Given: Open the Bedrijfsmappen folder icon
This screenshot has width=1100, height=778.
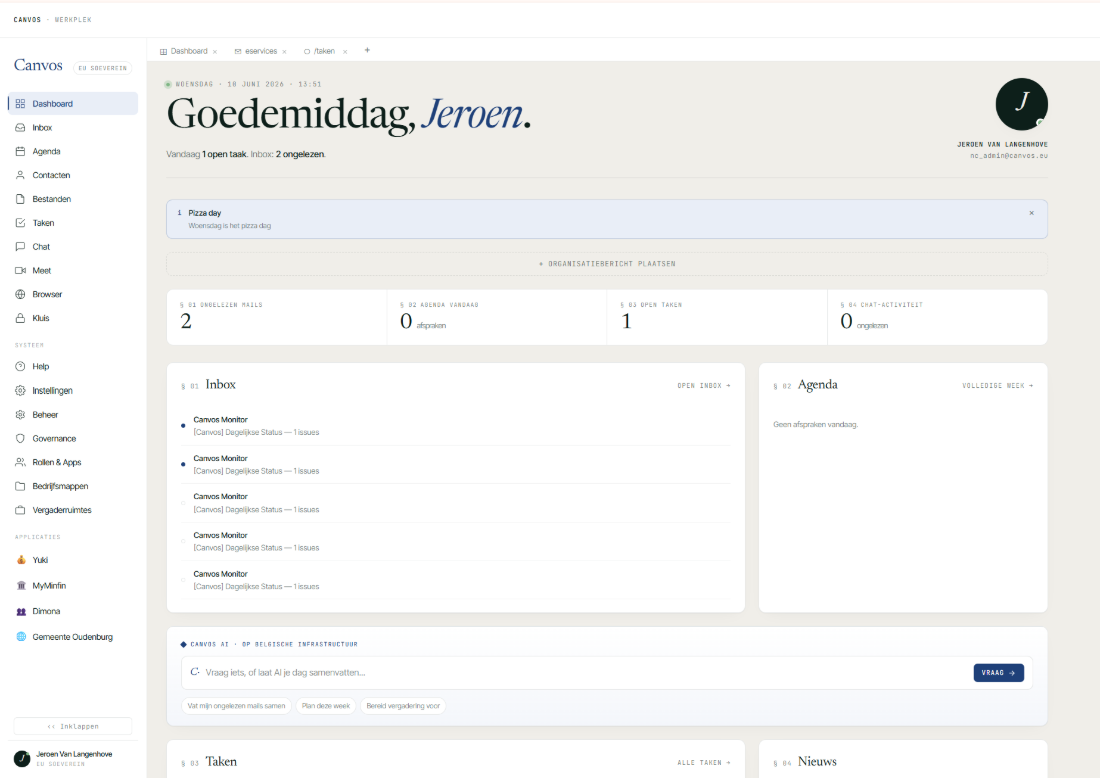Looking at the screenshot, I should coord(20,486).
